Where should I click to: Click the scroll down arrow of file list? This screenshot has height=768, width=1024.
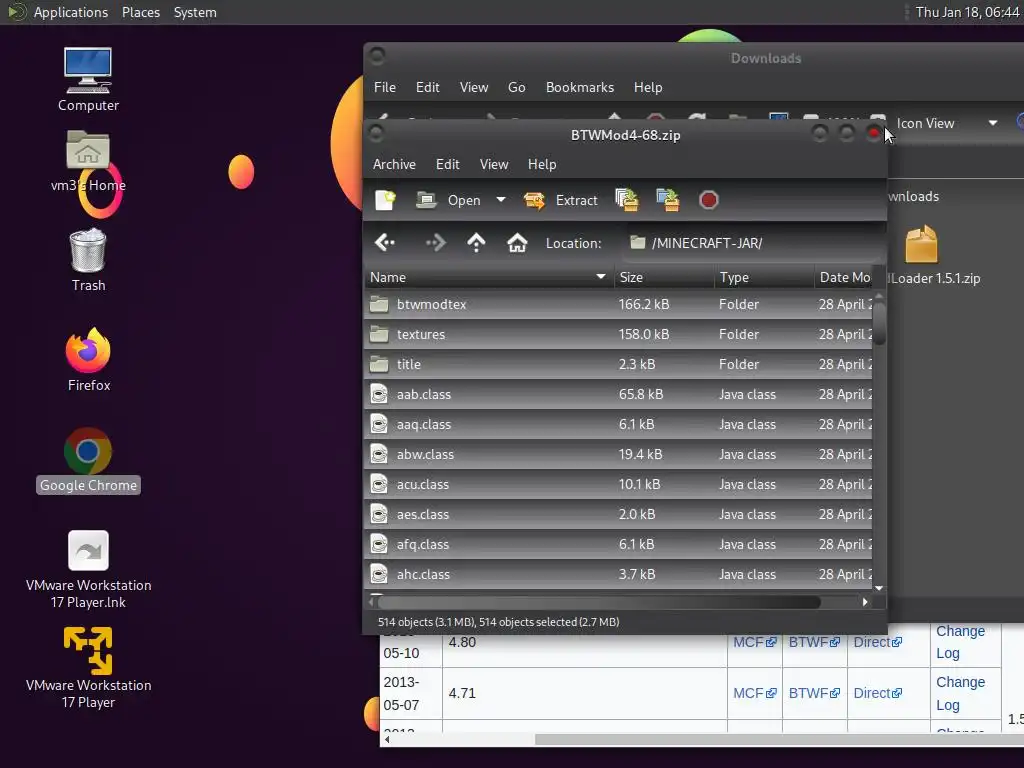879,588
